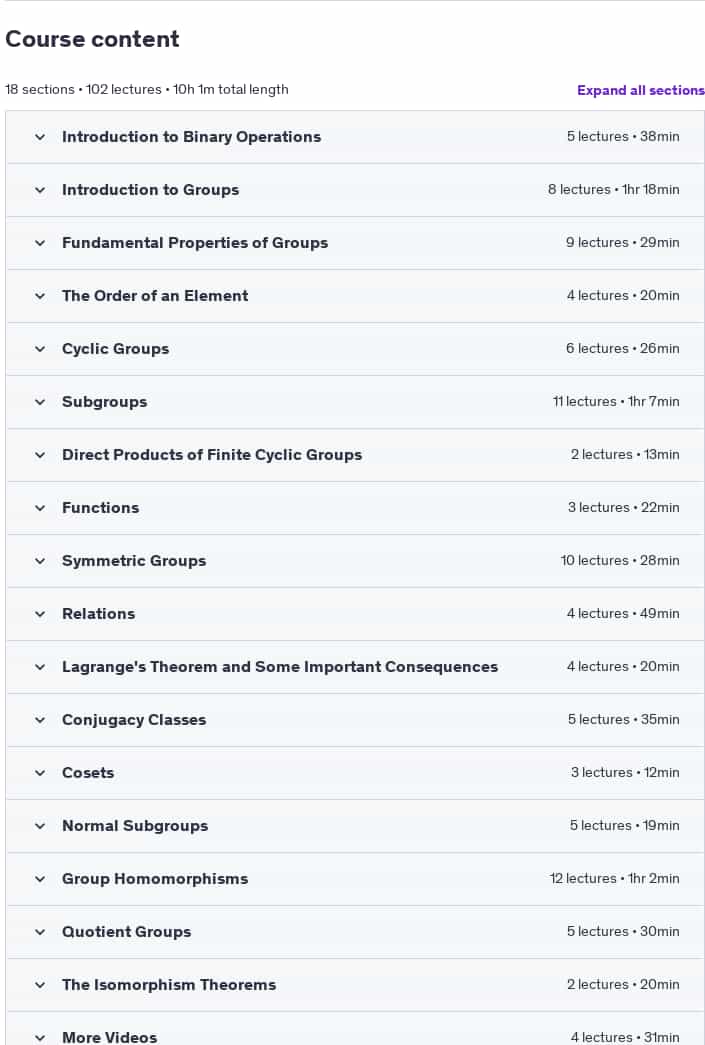Toggle the Cyclic Groups chevron icon

[40, 349]
